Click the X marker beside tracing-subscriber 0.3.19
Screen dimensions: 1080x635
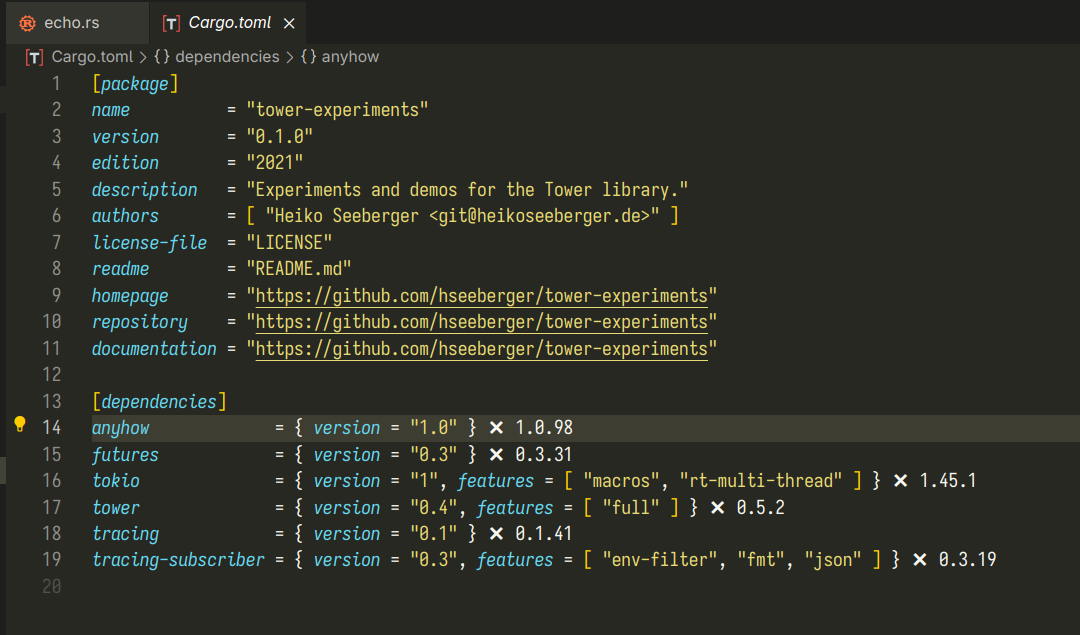920,560
